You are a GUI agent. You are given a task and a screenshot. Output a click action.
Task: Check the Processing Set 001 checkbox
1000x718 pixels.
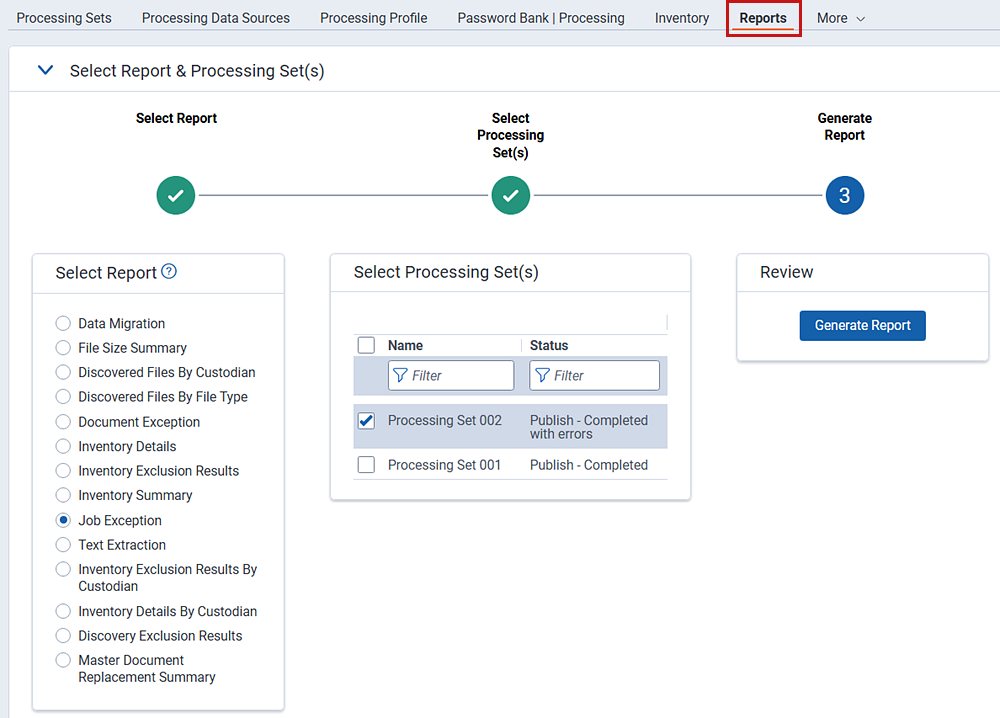(366, 465)
